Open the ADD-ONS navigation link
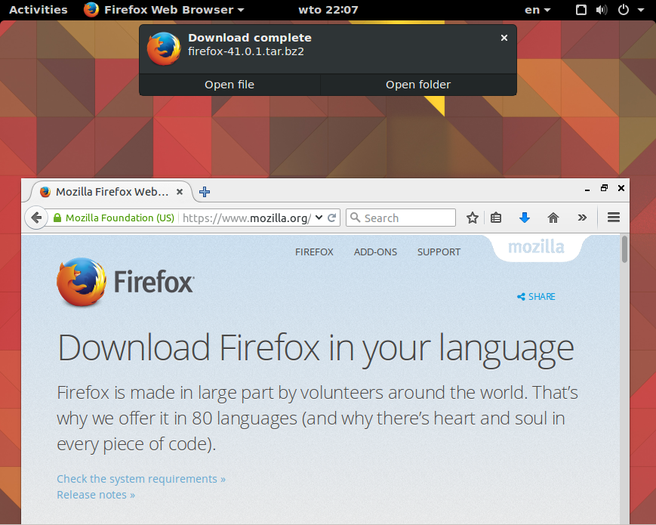Viewport: 656px width, 525px height. (375, 252)
